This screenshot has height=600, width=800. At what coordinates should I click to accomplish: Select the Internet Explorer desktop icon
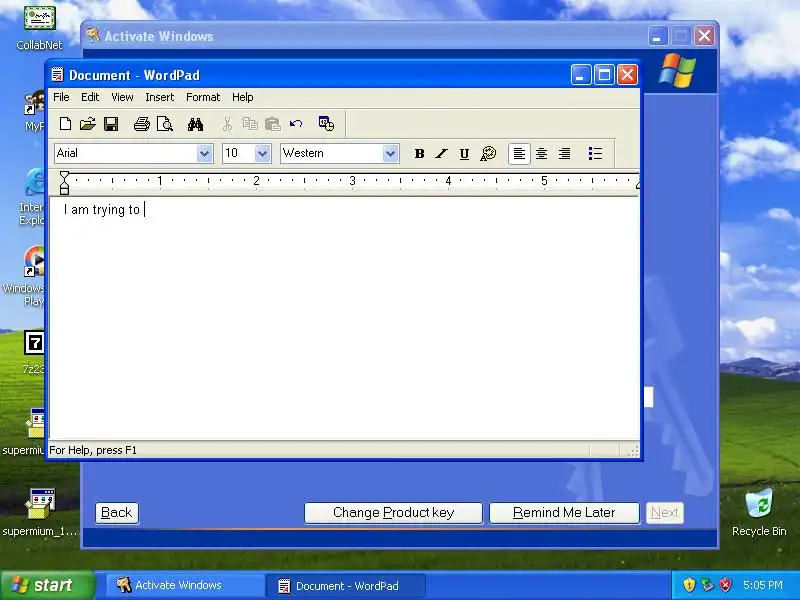[32, 196]
